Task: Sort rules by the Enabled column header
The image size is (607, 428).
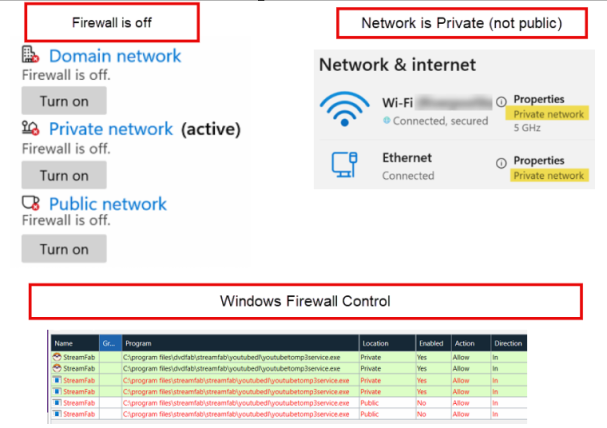Action: pos(429,343)
